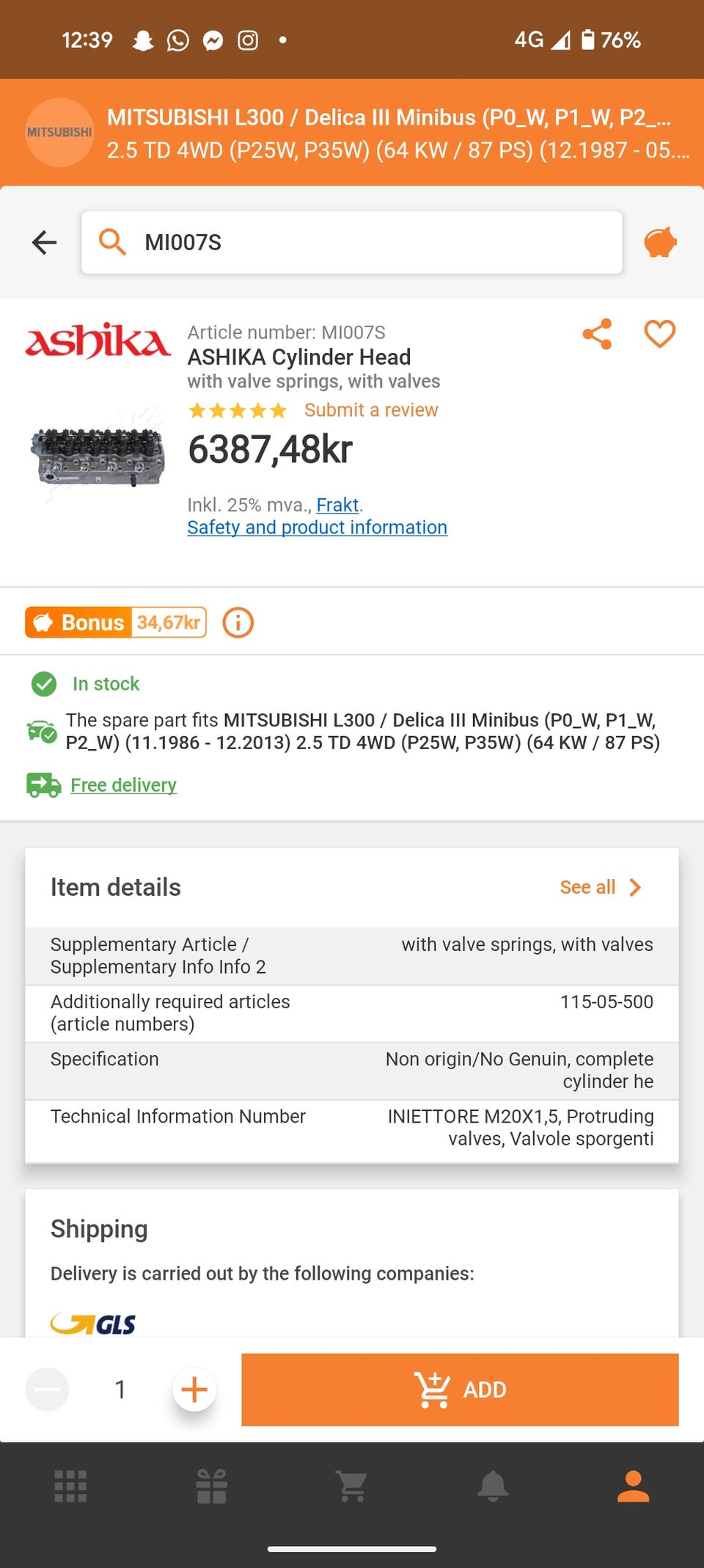
Task: Expand Item details via See all
Action: 601,887
